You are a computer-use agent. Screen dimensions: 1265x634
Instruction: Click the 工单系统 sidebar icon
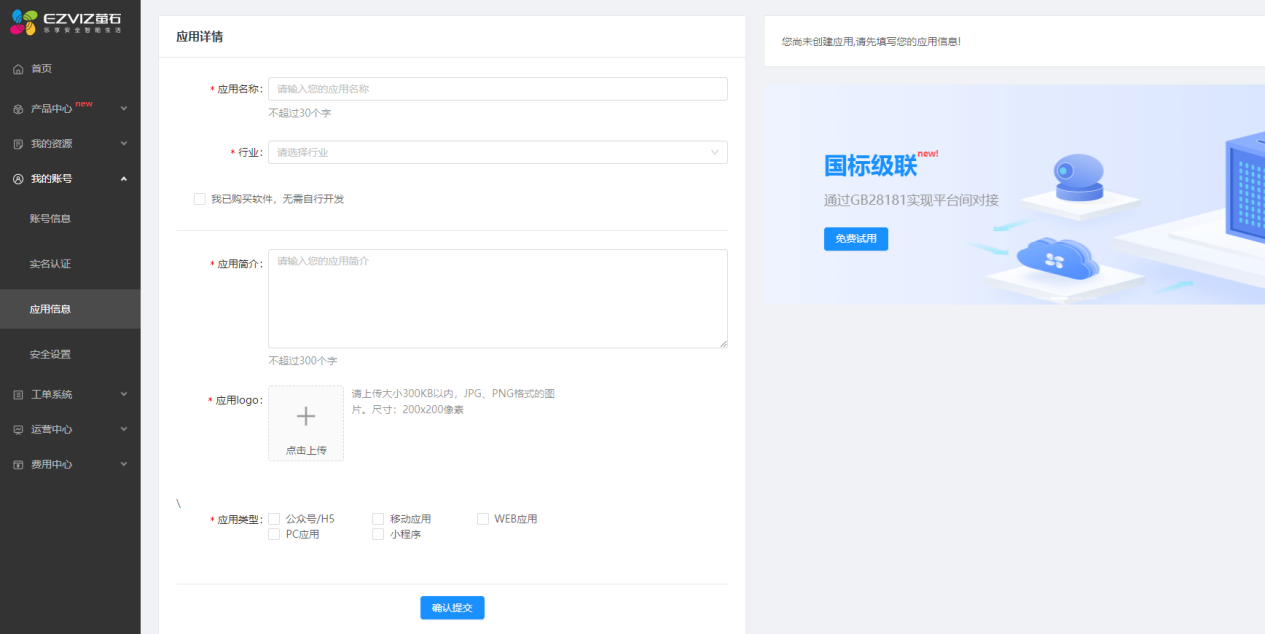coord(18,395)
